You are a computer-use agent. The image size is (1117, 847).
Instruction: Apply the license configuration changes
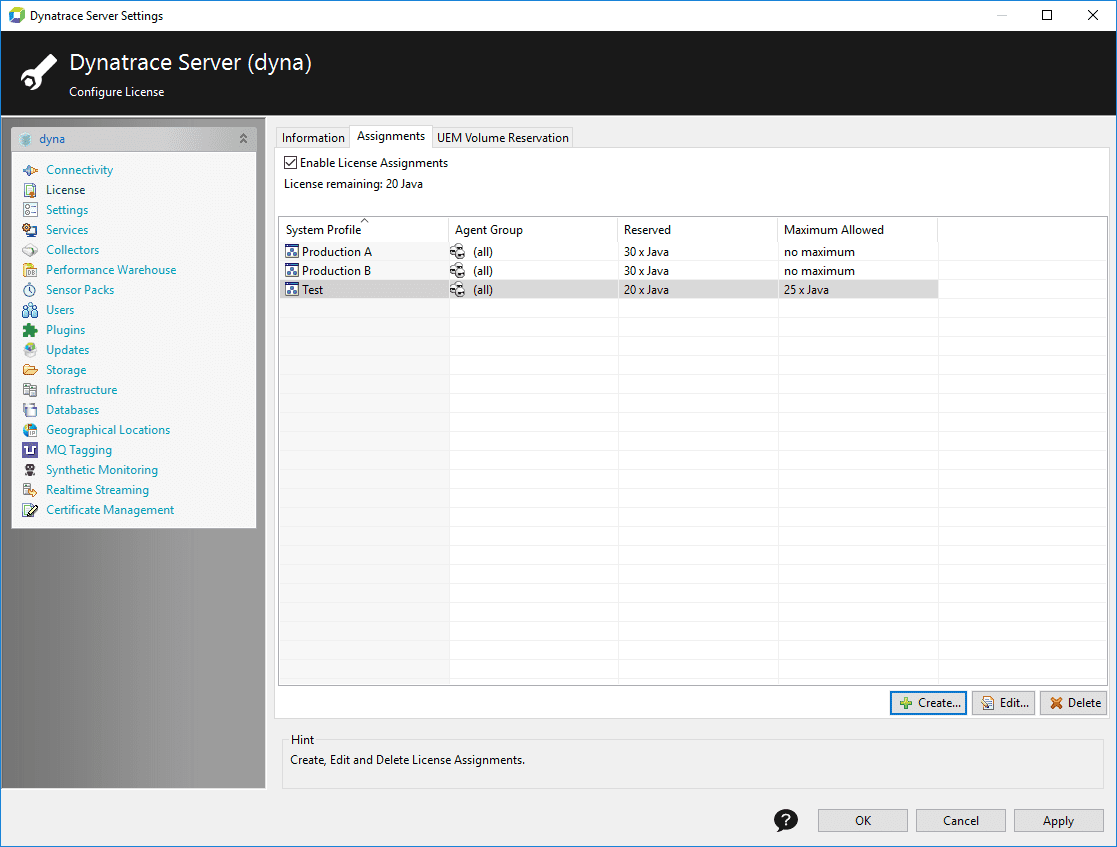tap(1059, 821)
